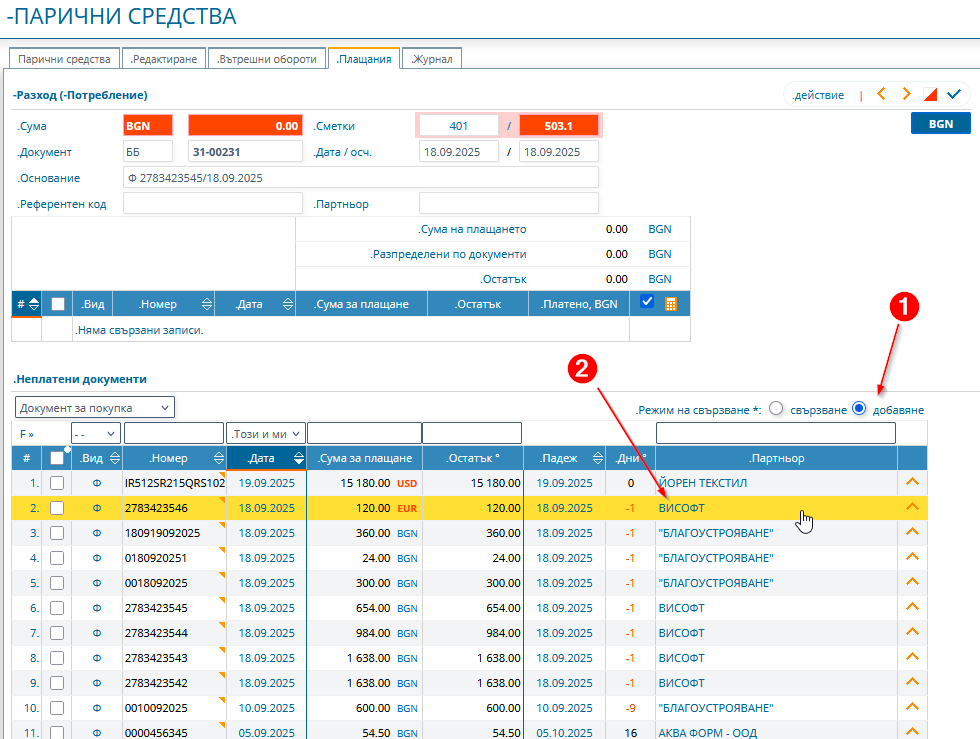Select the 'свързване' radio button
This screenshot has width=980, height=739.
[776, 409]
